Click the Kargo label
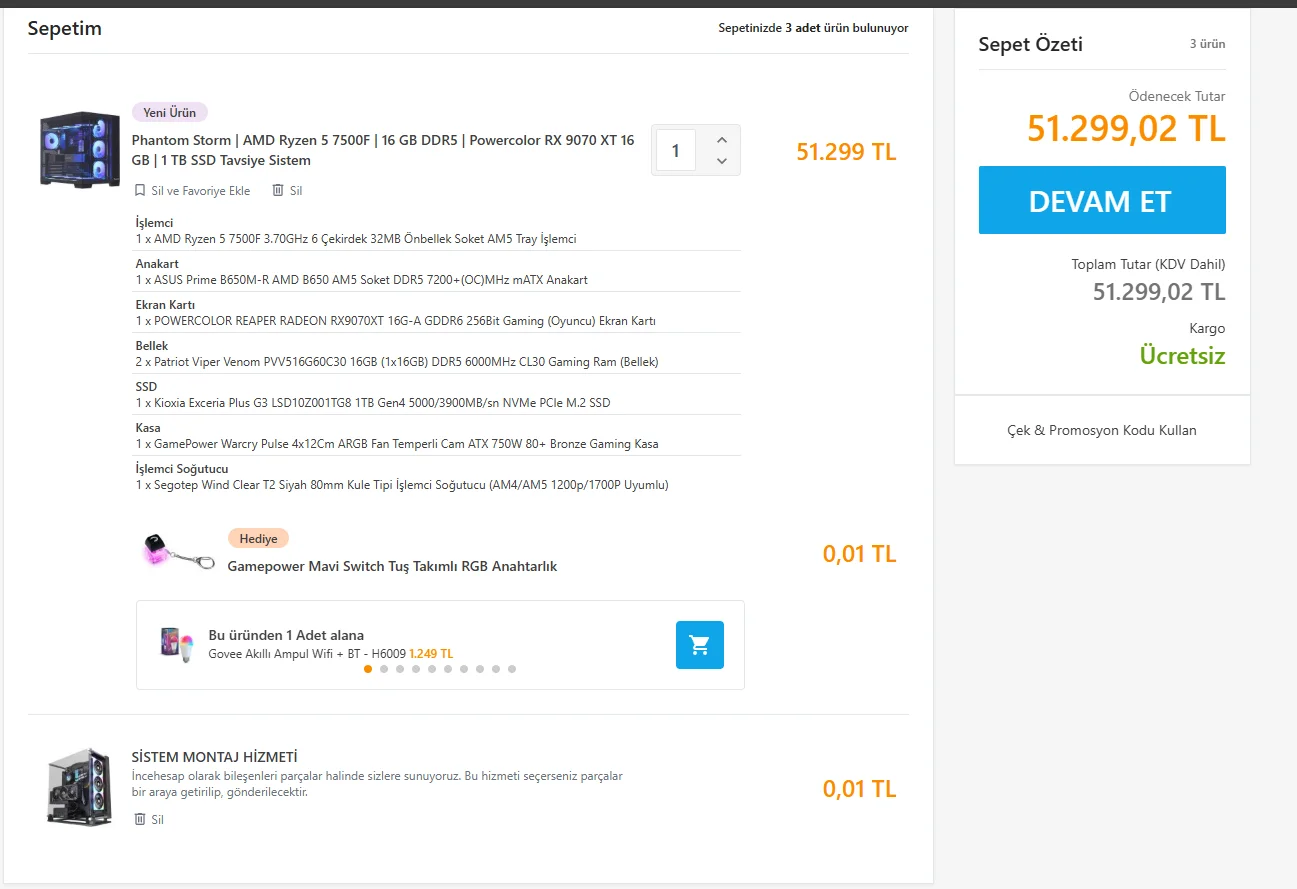Viewport: 1297px width, 889px height. point(1207,328)
